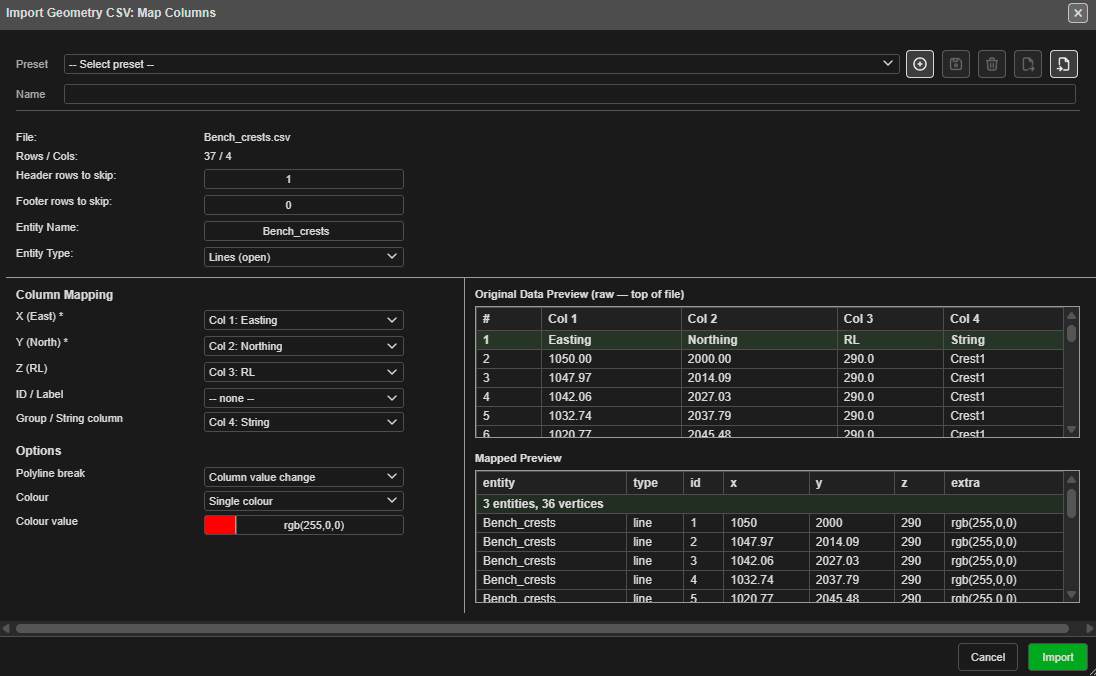Open the Z (RL) column dropdown
This screenshot has width=1096, height=676.
point(303,372)
